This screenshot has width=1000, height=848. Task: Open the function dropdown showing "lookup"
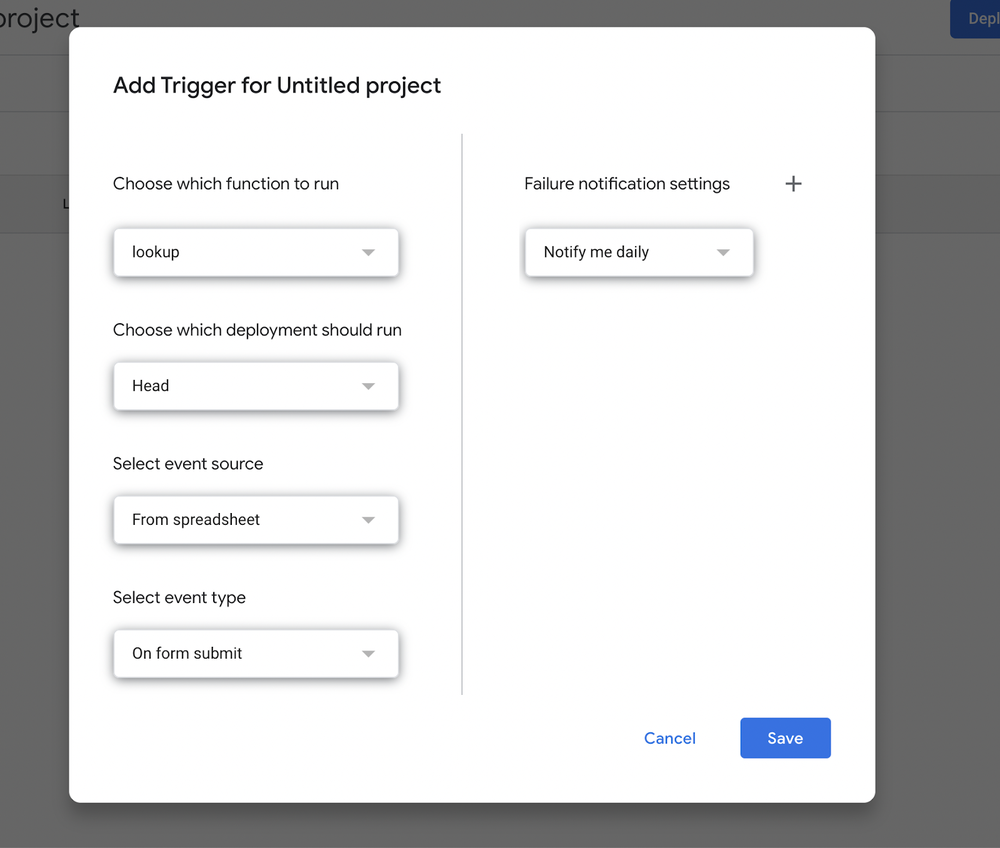(x=255, y=252)
